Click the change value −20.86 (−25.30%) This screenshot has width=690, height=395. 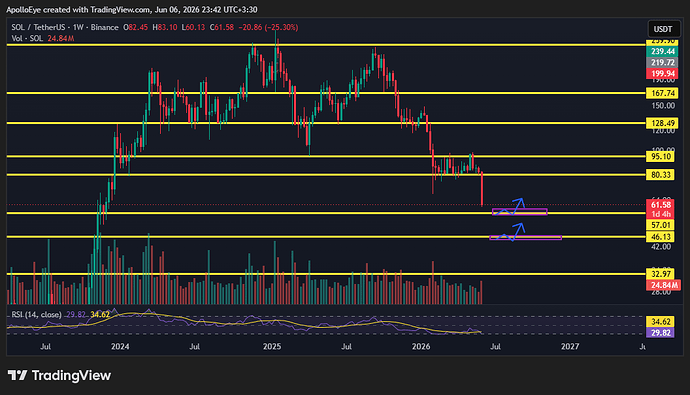click(268, 27)
